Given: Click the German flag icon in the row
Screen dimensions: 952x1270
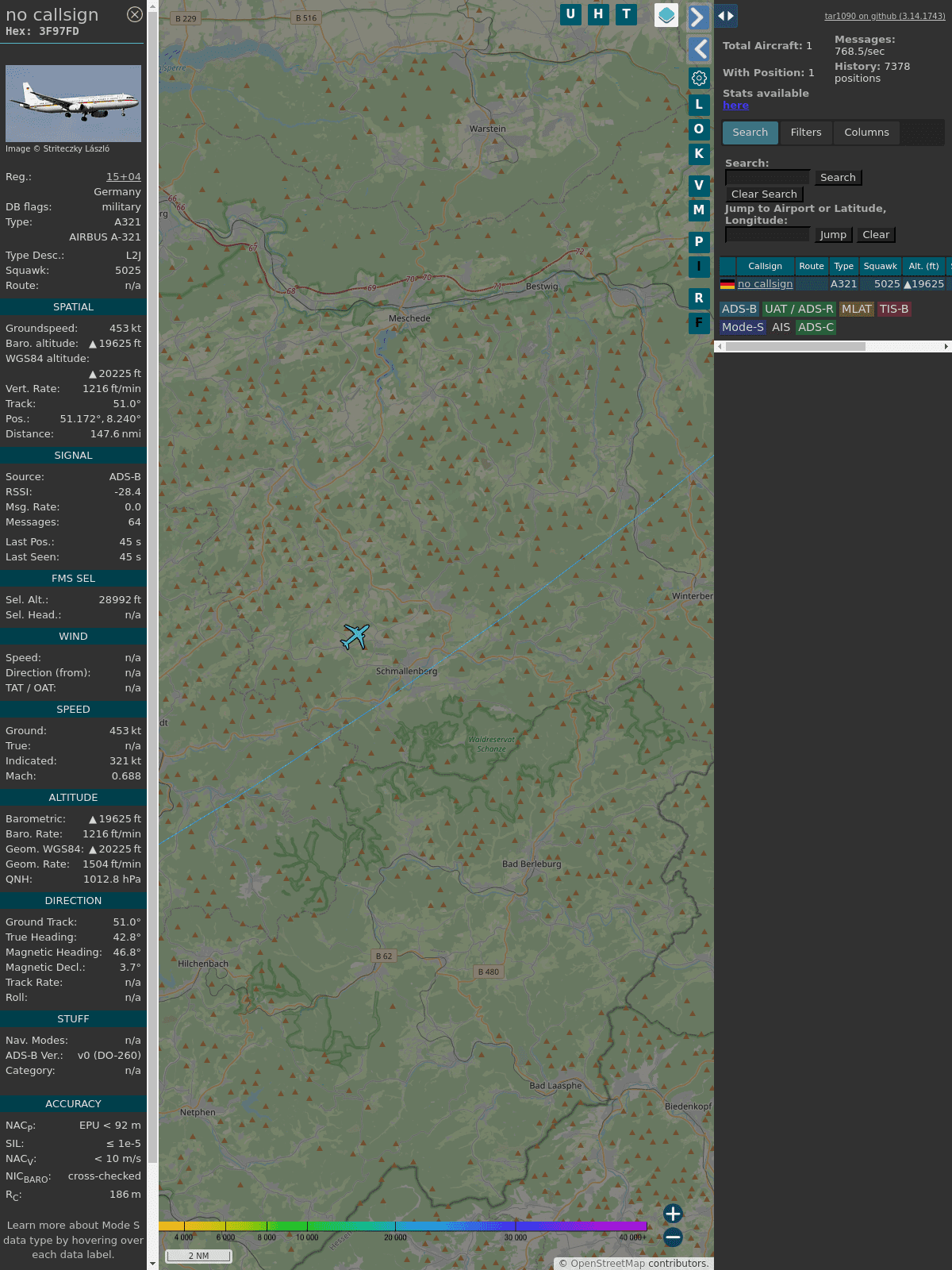Looking at the screenshot, I should click(x=727, y=284).
